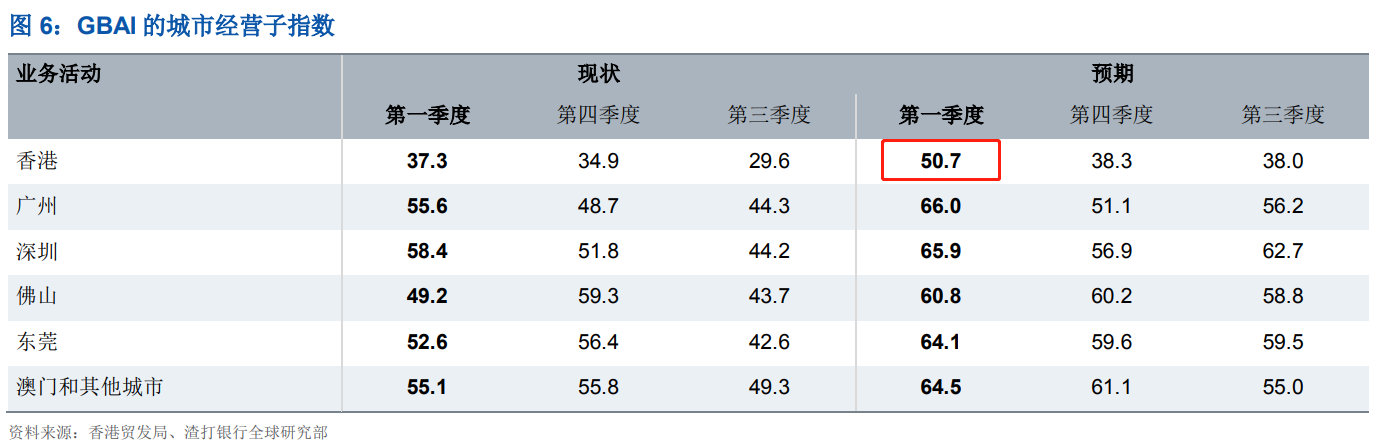Click the 佛山 row label
This screenshot has width=1382, height=447.
coord(38,296)
